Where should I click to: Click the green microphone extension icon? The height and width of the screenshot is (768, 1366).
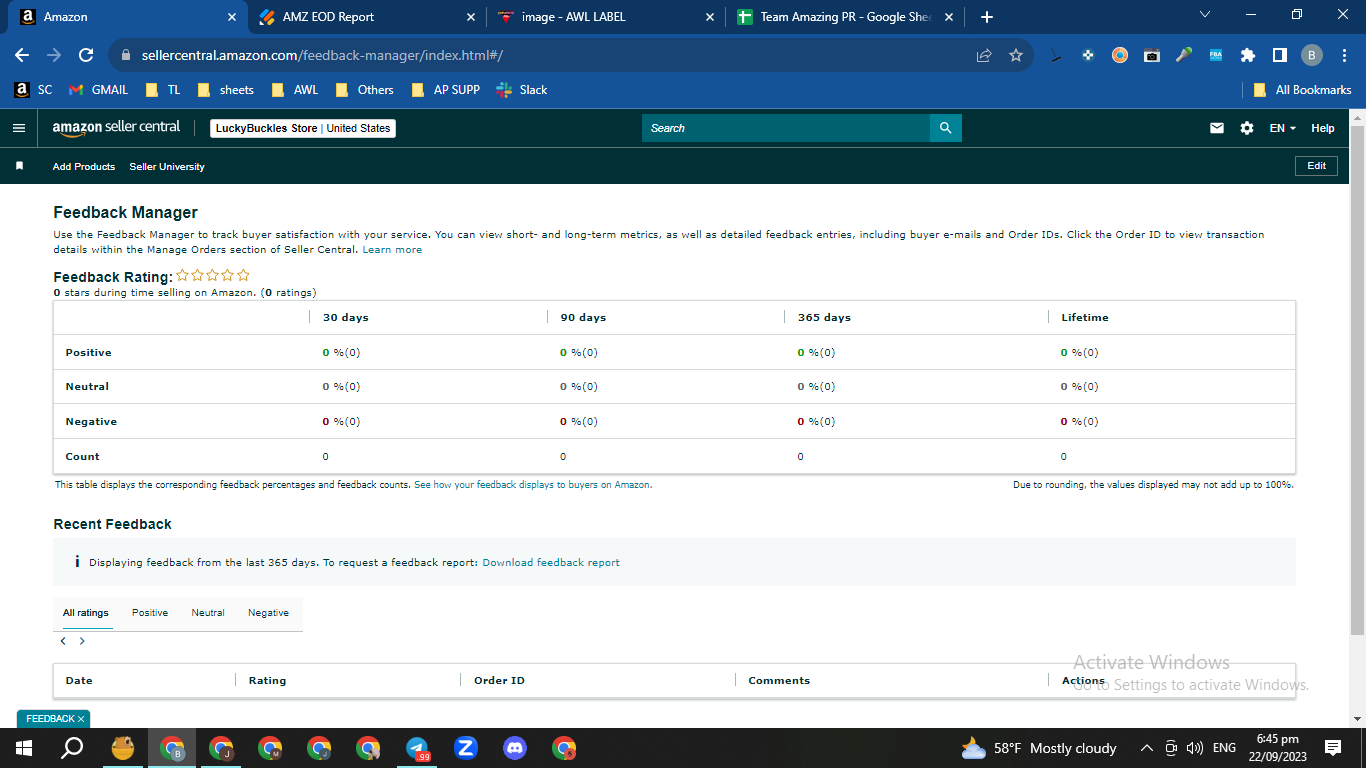(1184, 55)
